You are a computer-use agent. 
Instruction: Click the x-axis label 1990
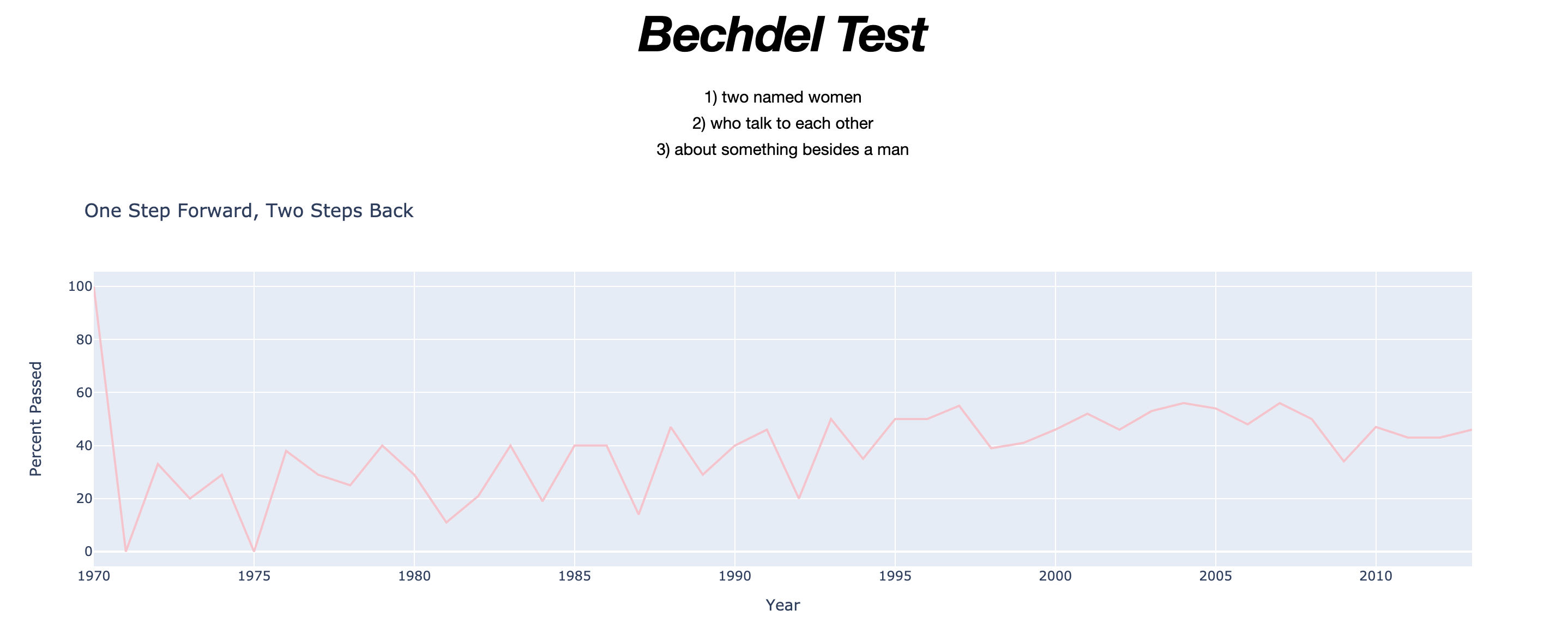coord(735,576)
